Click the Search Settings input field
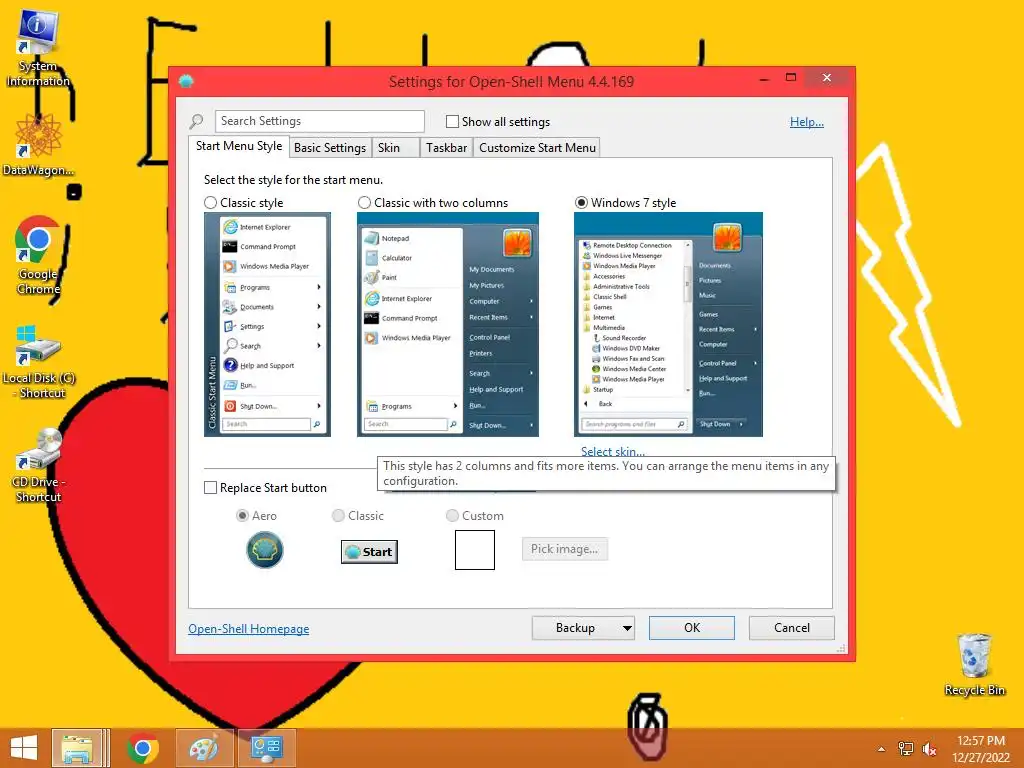The image size is (1024, 768). (x=320, y=121)
